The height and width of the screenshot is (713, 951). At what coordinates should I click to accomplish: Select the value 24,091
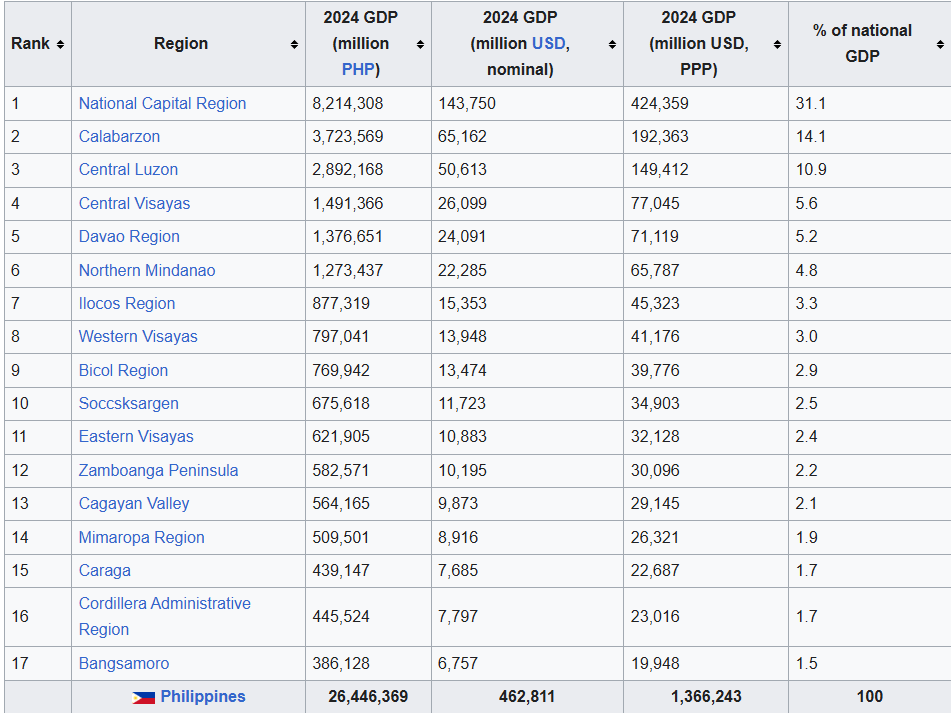click(x=462, y=236)
